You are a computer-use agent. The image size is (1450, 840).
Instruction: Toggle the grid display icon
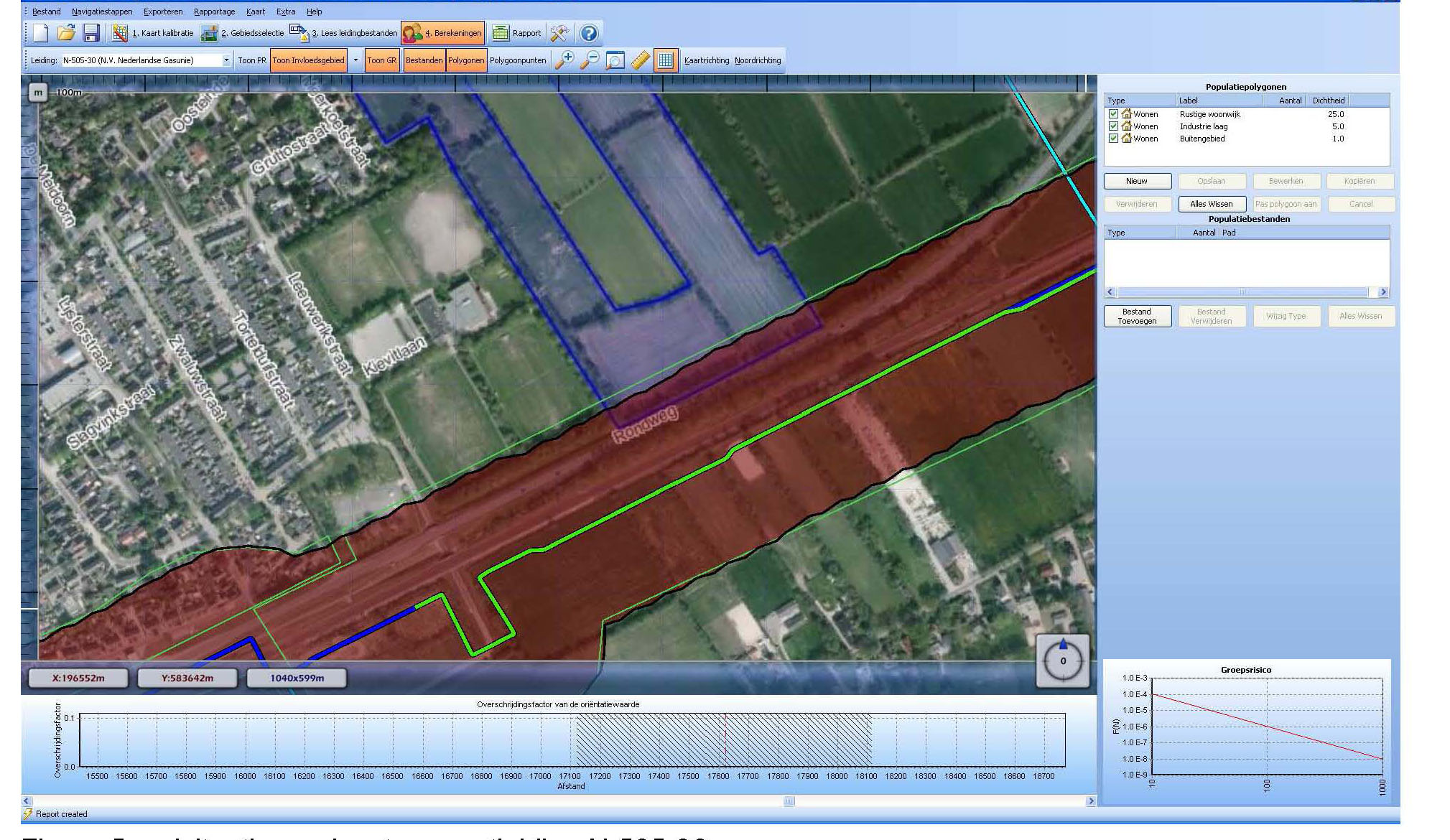point(665,60)
